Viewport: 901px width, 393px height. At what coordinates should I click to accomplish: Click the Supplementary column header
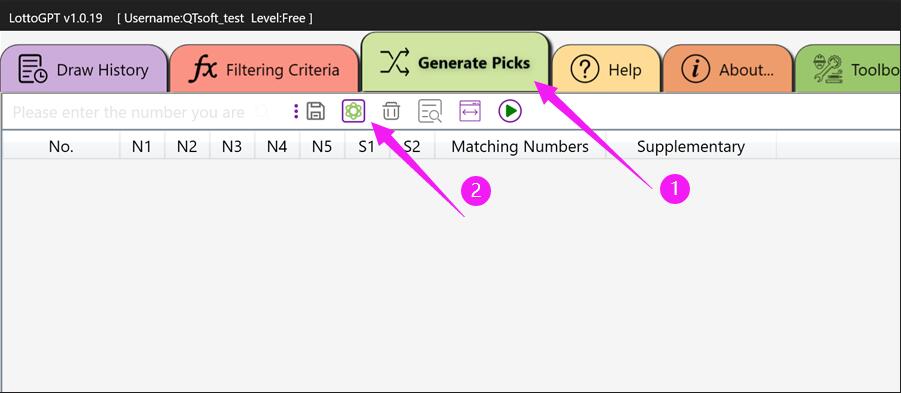(691, 147)
